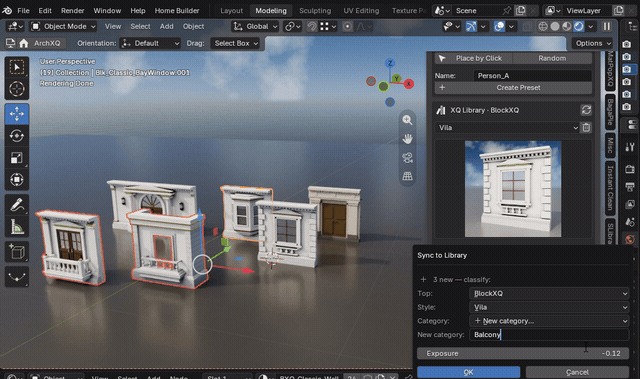640x379 pixels.
Task: Open the Render properties tab
Action: [x=629, y=168]
